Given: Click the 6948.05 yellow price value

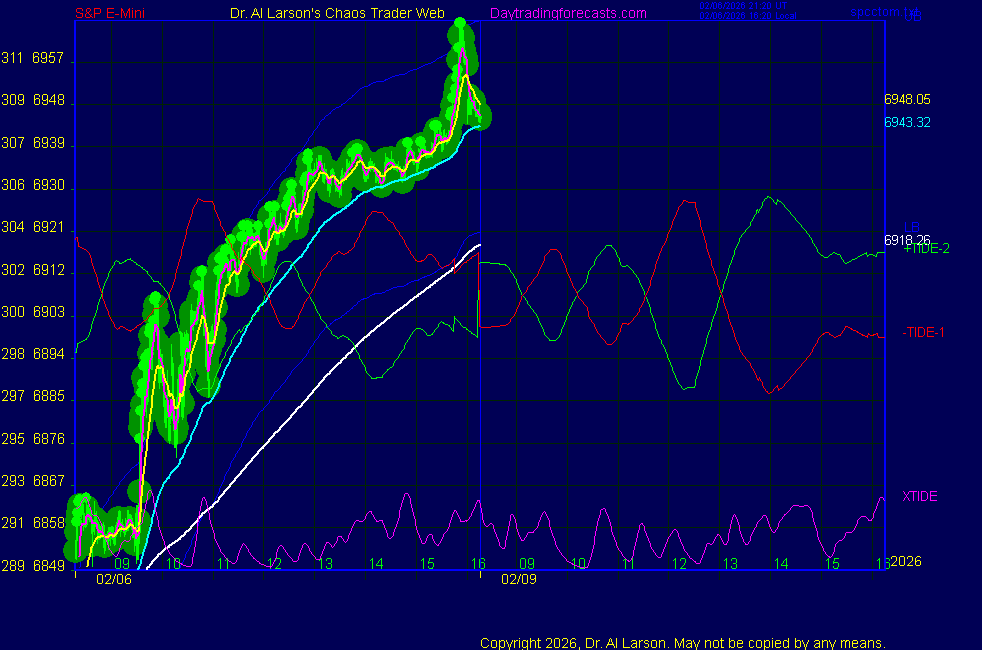Looking at the screenshot, I should [x=907, y=100].
